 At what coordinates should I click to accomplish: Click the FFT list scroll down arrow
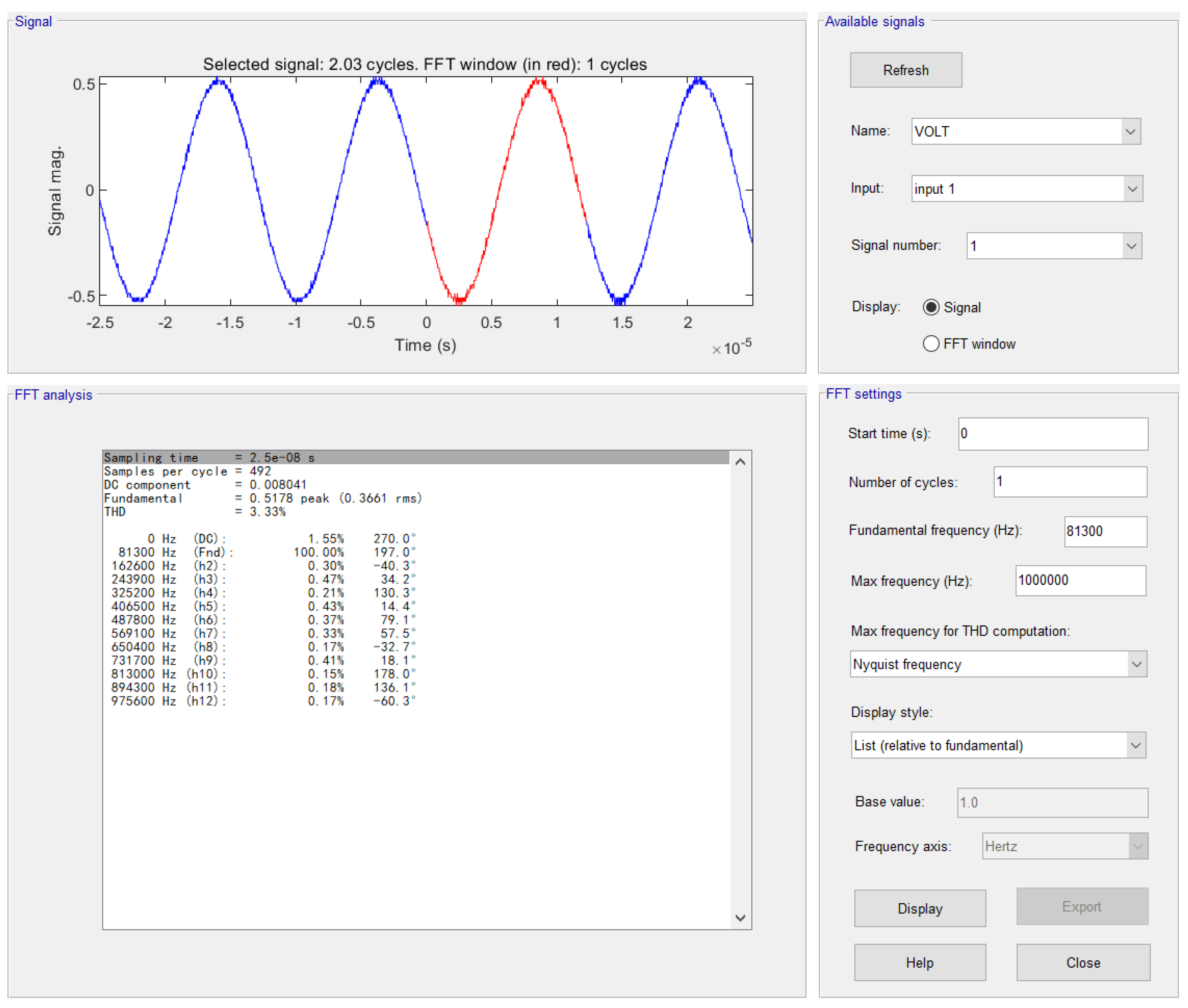click(x=740, y=918)
